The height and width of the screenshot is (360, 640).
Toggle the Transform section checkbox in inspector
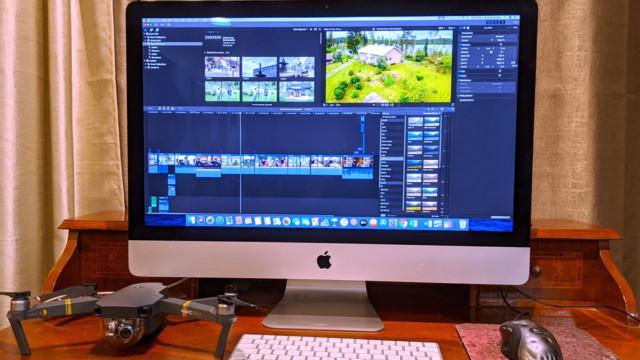coord(501,44)
